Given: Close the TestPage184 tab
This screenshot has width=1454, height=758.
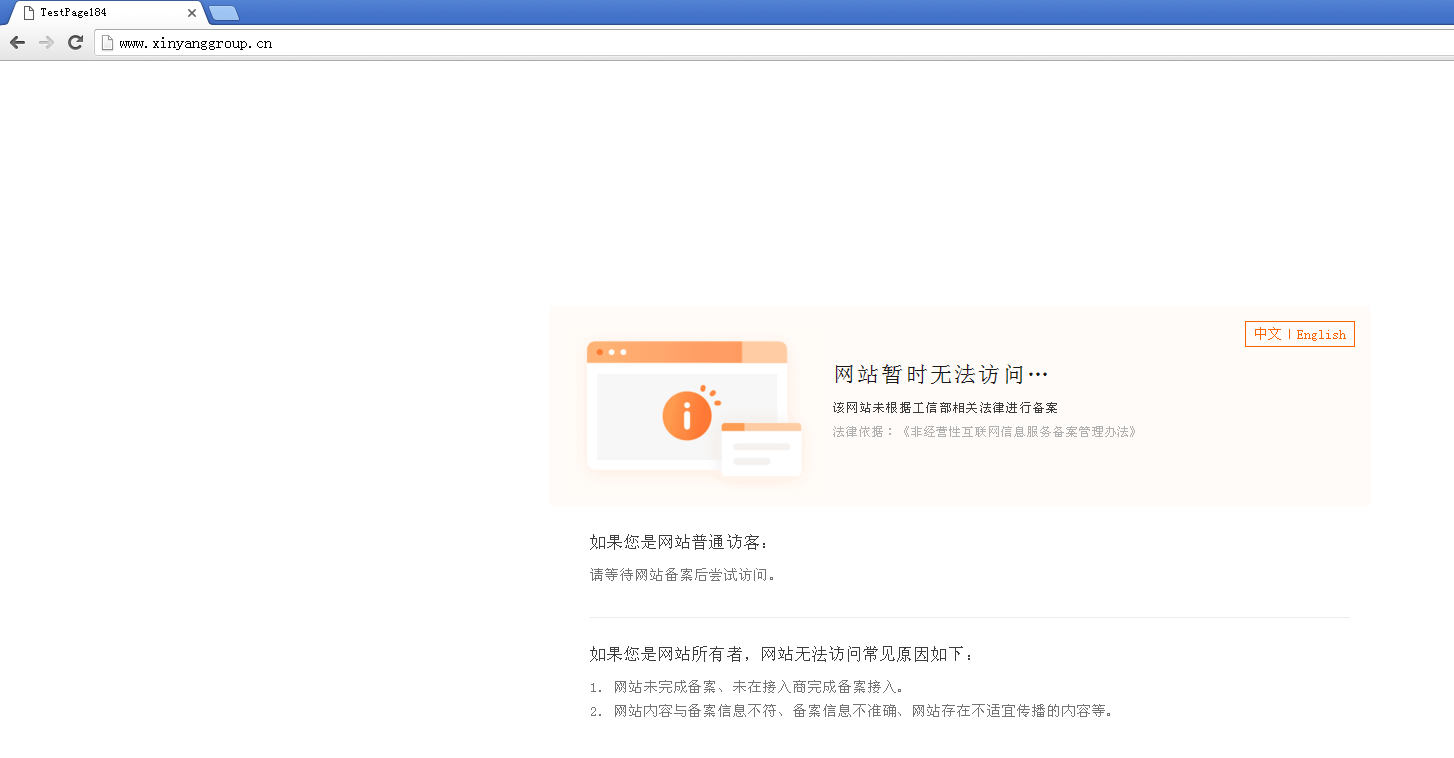Looking at the screenshot, I should 192,13.
